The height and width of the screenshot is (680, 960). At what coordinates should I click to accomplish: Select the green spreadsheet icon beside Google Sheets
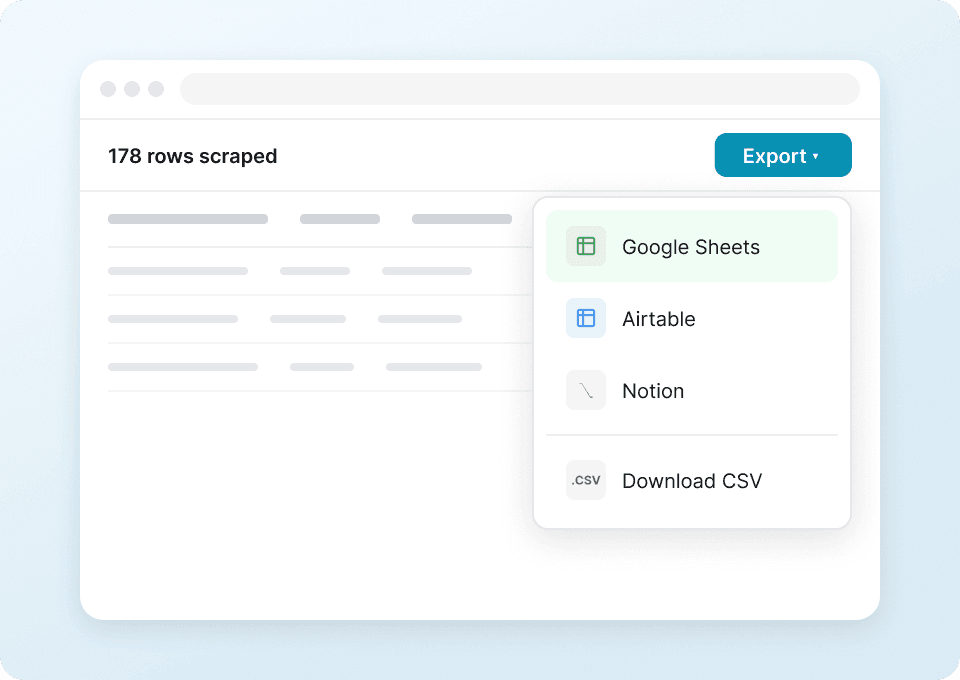point(585,246)
